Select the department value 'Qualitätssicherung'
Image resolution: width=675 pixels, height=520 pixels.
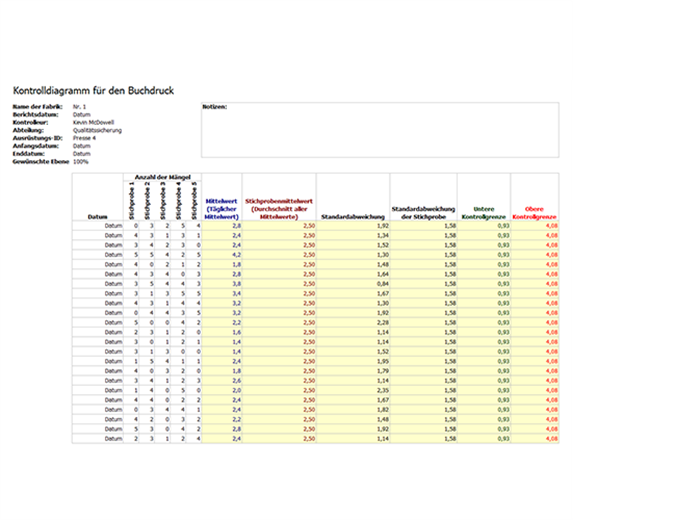pyautogui.click(x=97, y=130)
